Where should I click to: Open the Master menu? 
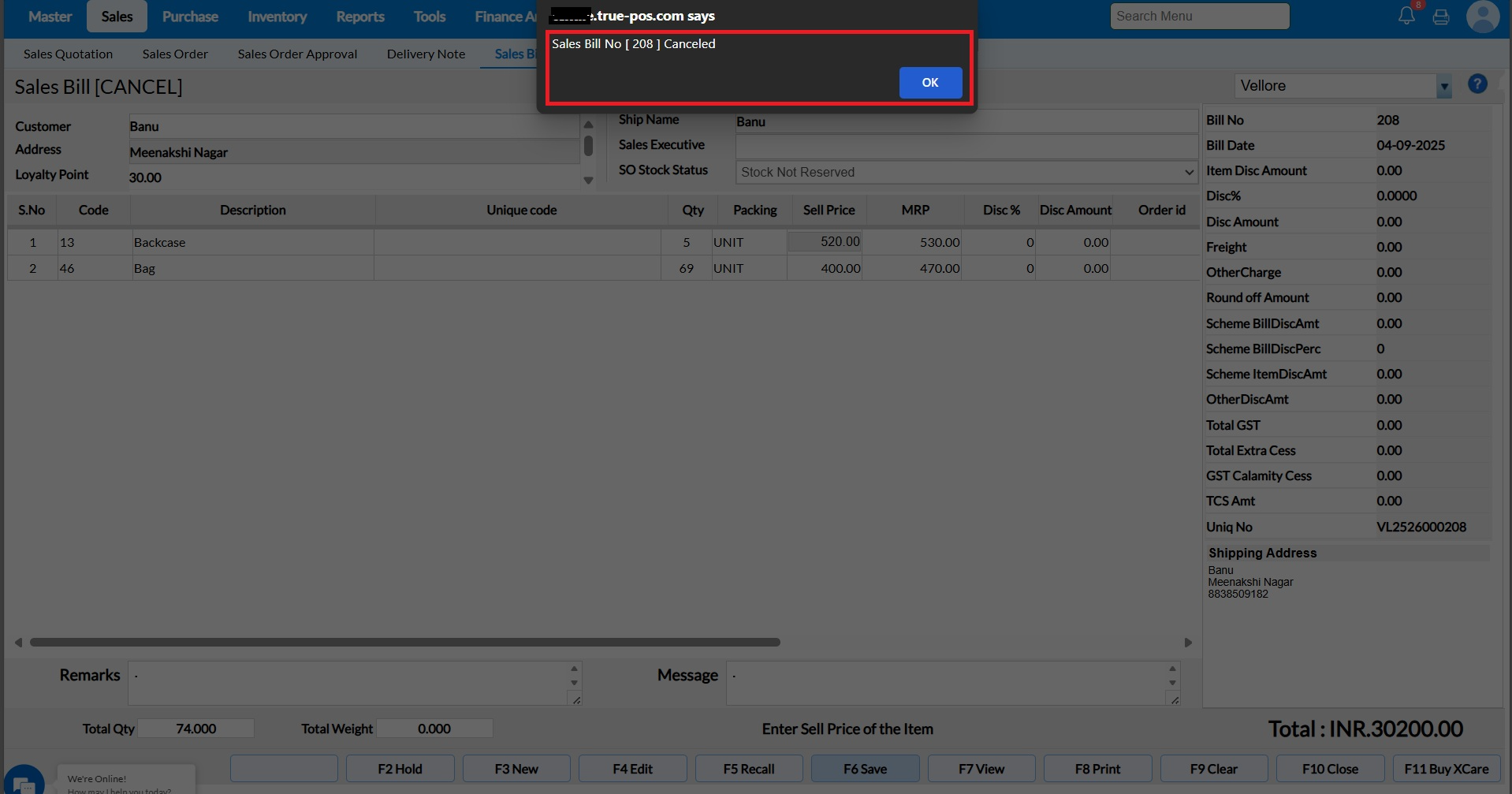[x=50, y=17]
